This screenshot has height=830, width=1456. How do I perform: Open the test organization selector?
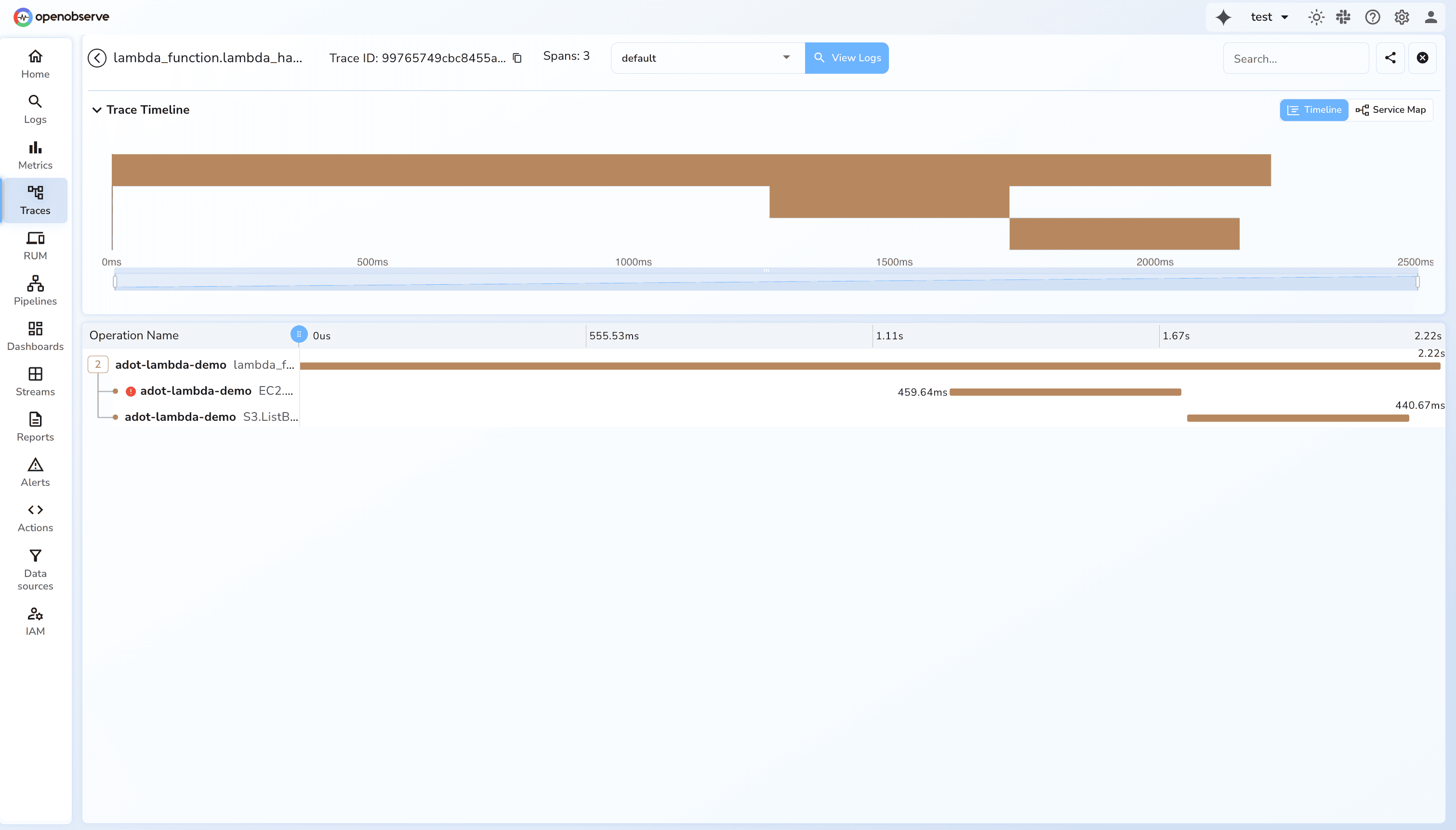point(1269,17)
